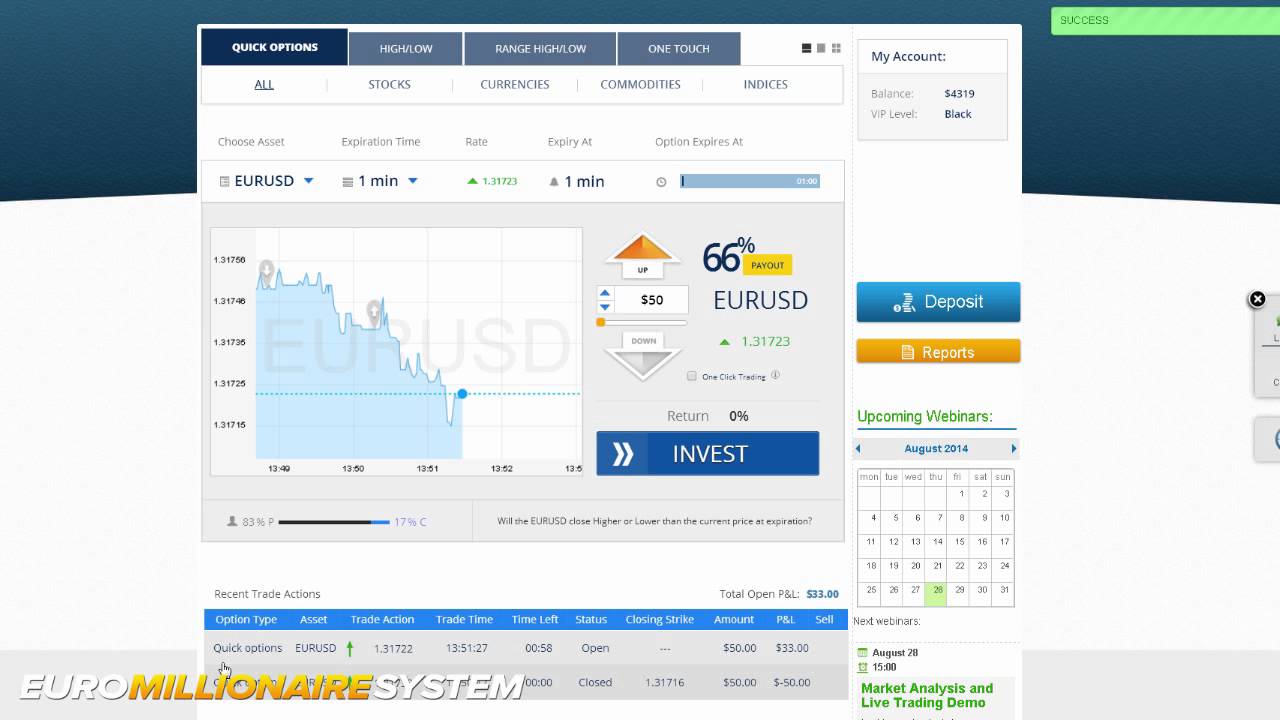The height and width of the screenshot is (720, 1280).
Task: Click the Closed status cell
Action: tap(595, 682)
